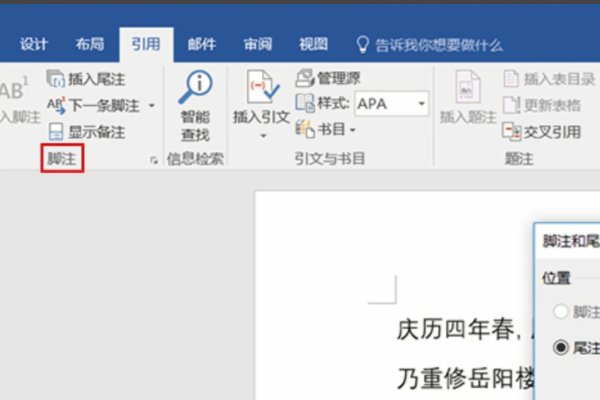Screen dimensions: 600x400
Task: Click the Tell Me lightbulb icon
Action: [x=362, y=45]
